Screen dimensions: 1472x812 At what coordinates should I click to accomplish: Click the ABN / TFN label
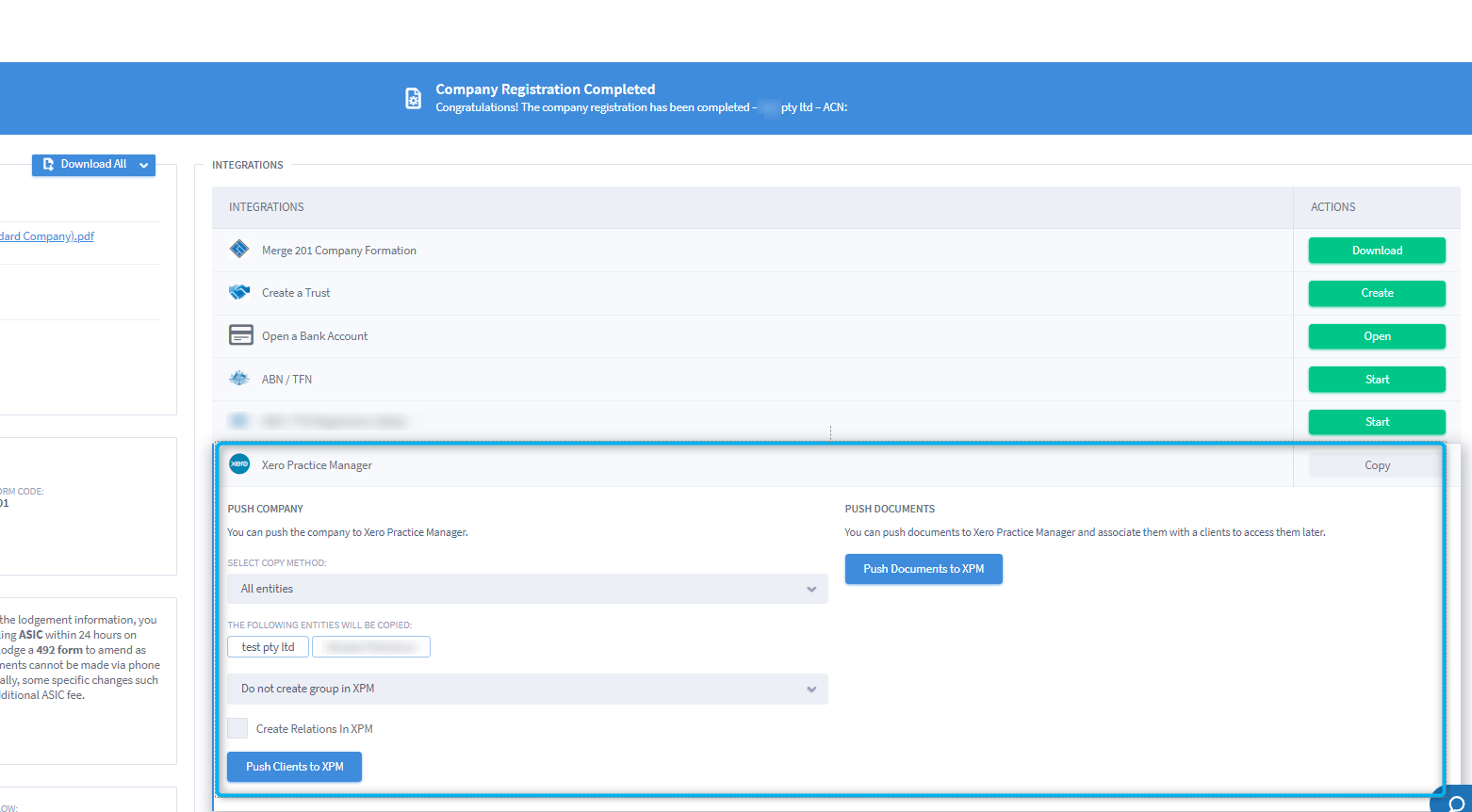286,380
